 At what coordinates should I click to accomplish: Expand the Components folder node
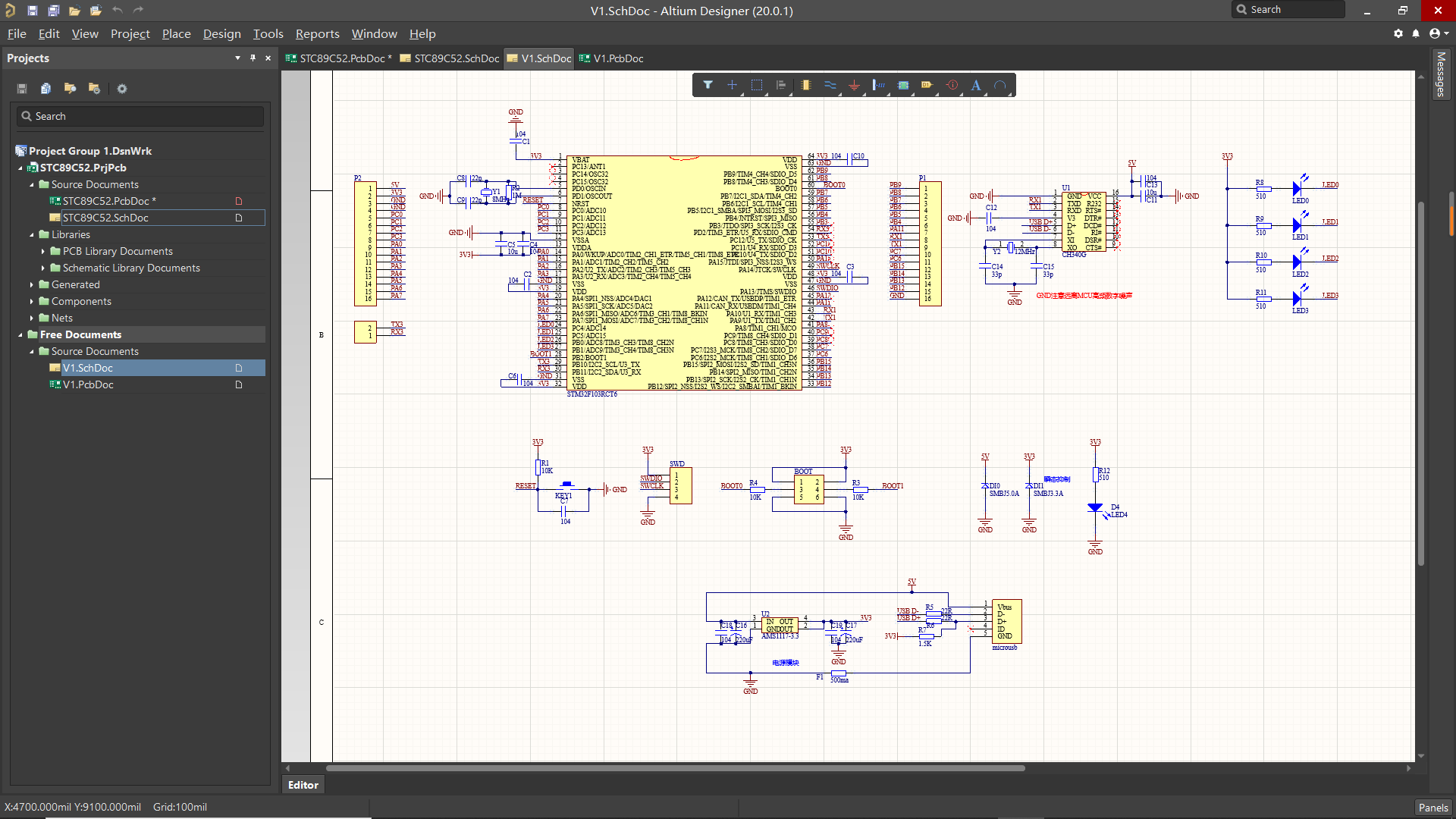pos(32,301)
